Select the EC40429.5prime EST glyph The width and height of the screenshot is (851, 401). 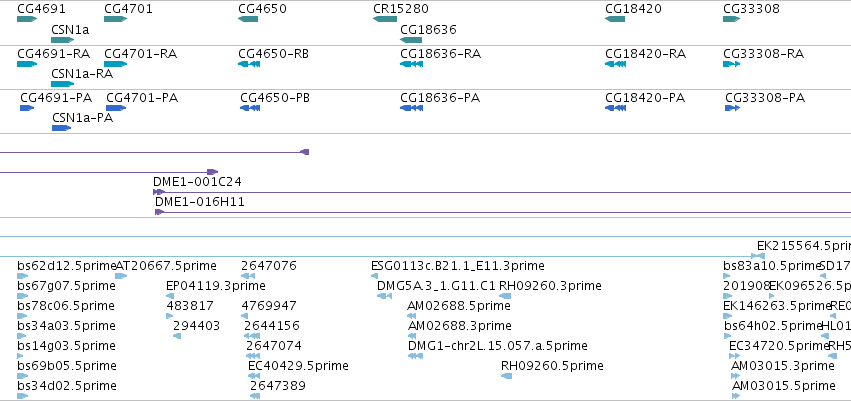pyautogui.click(x=254, y=376)
